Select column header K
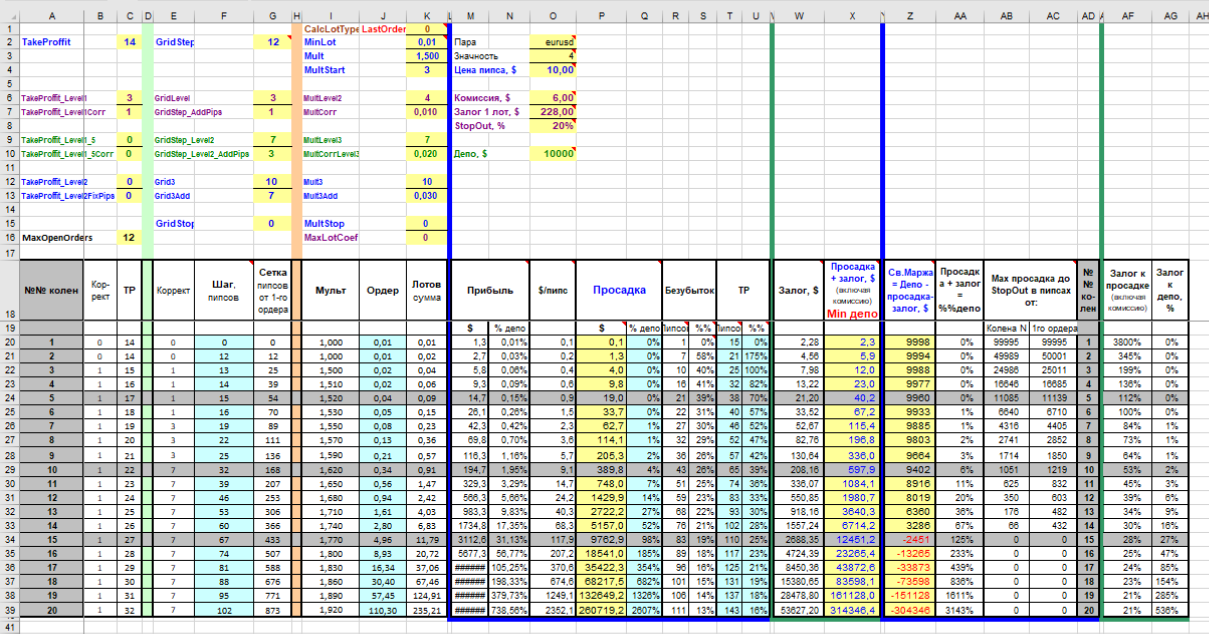1209x634 pixels. 428,17
